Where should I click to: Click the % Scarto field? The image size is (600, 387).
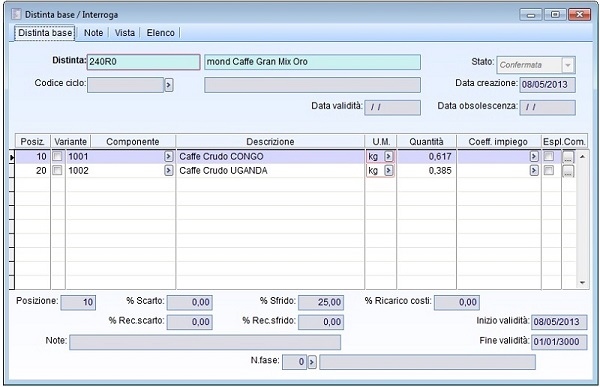point(190,302)
